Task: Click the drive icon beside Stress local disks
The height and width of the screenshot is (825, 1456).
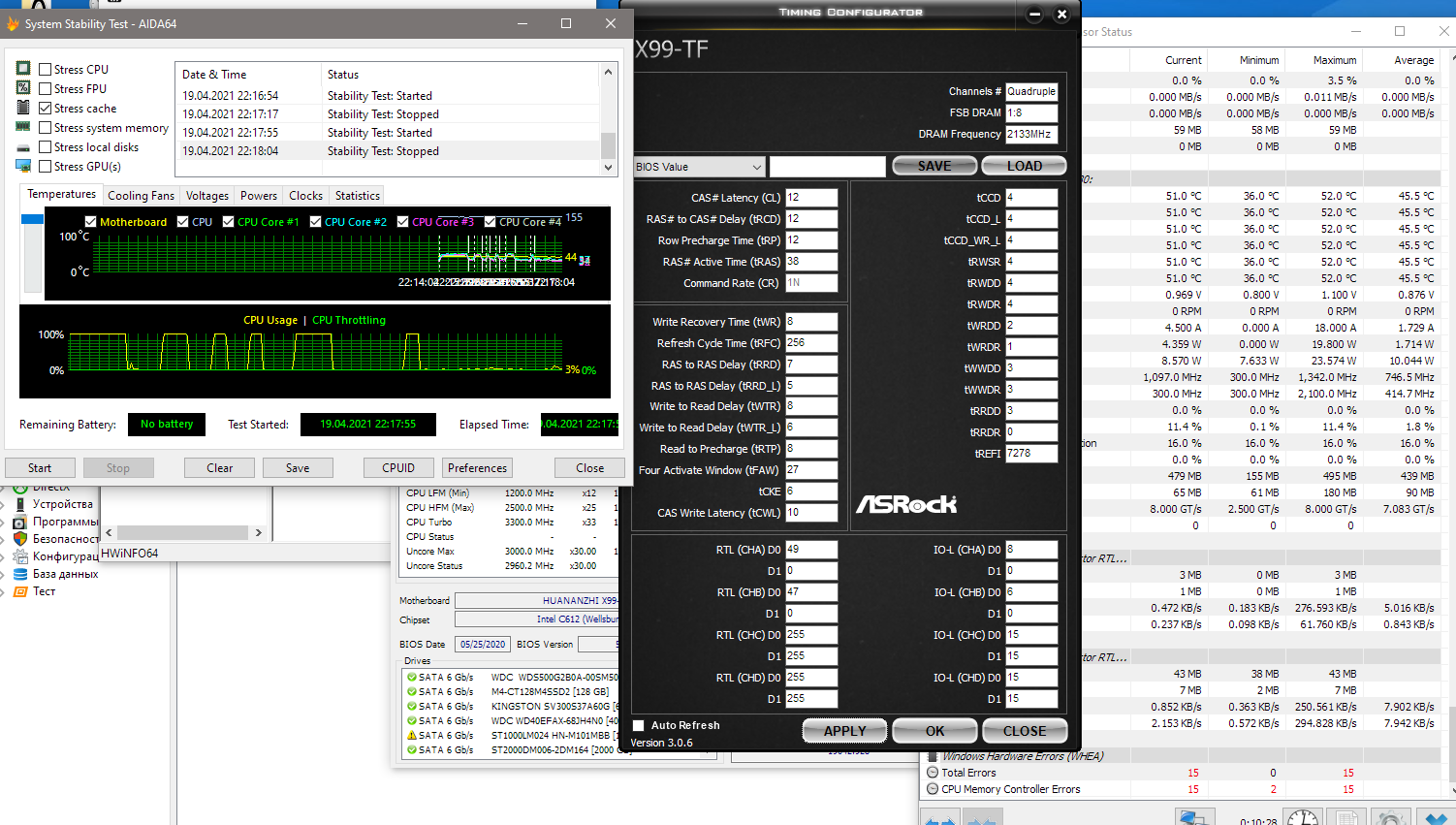Action: (23, 147)
